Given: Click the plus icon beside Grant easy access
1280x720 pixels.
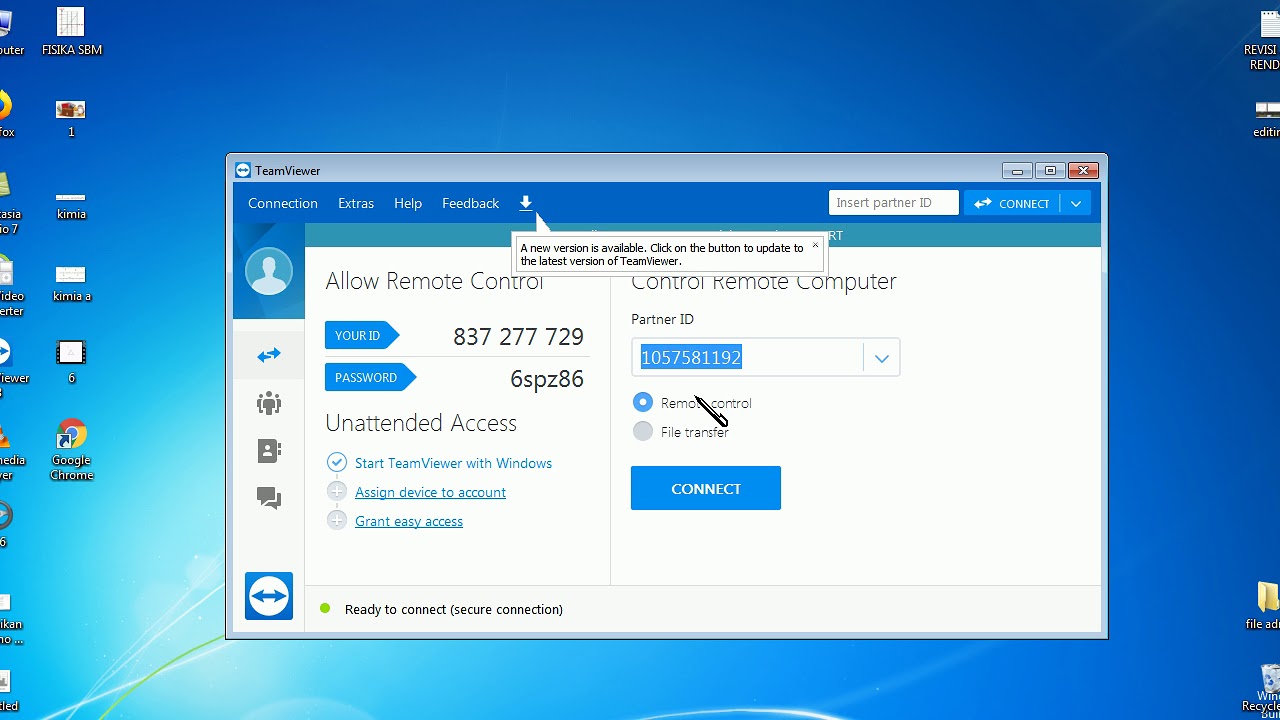Looking at the screenshot, I should [337, 520].
